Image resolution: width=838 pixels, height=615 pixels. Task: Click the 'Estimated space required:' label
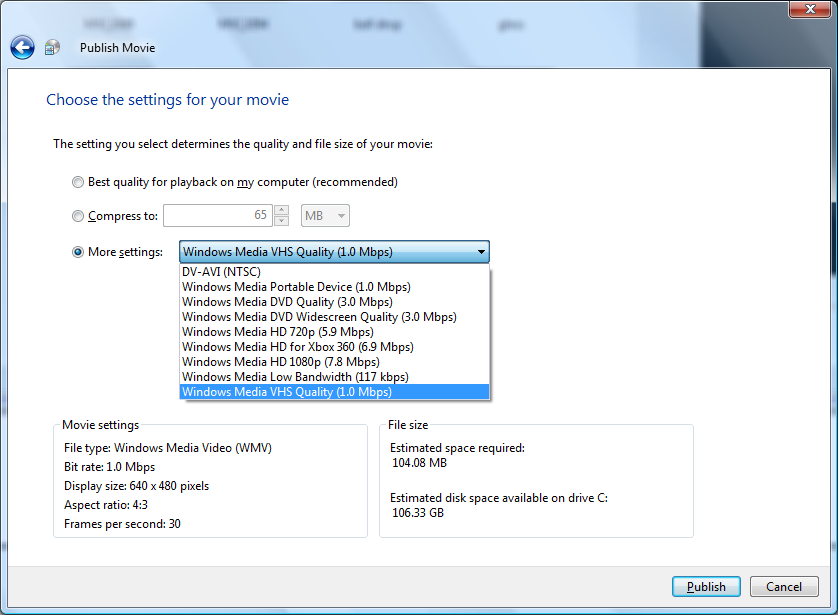[457, 448]
